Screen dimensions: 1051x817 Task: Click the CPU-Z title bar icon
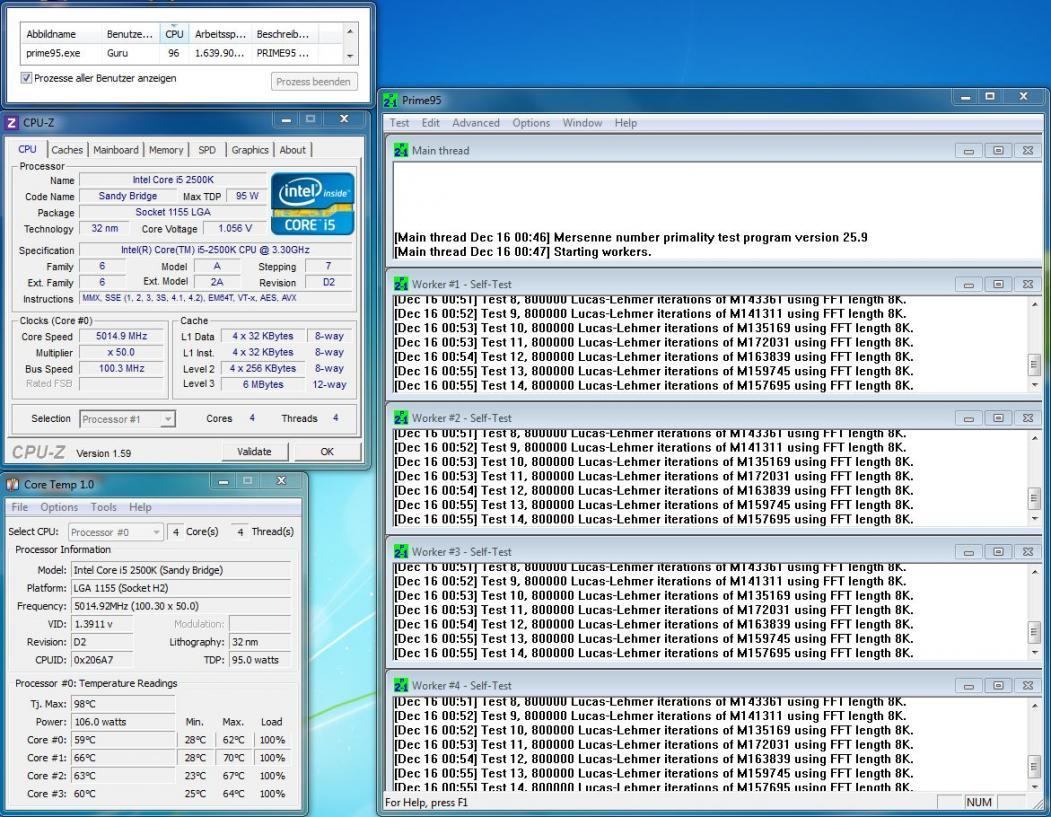(x=11, y=123)
